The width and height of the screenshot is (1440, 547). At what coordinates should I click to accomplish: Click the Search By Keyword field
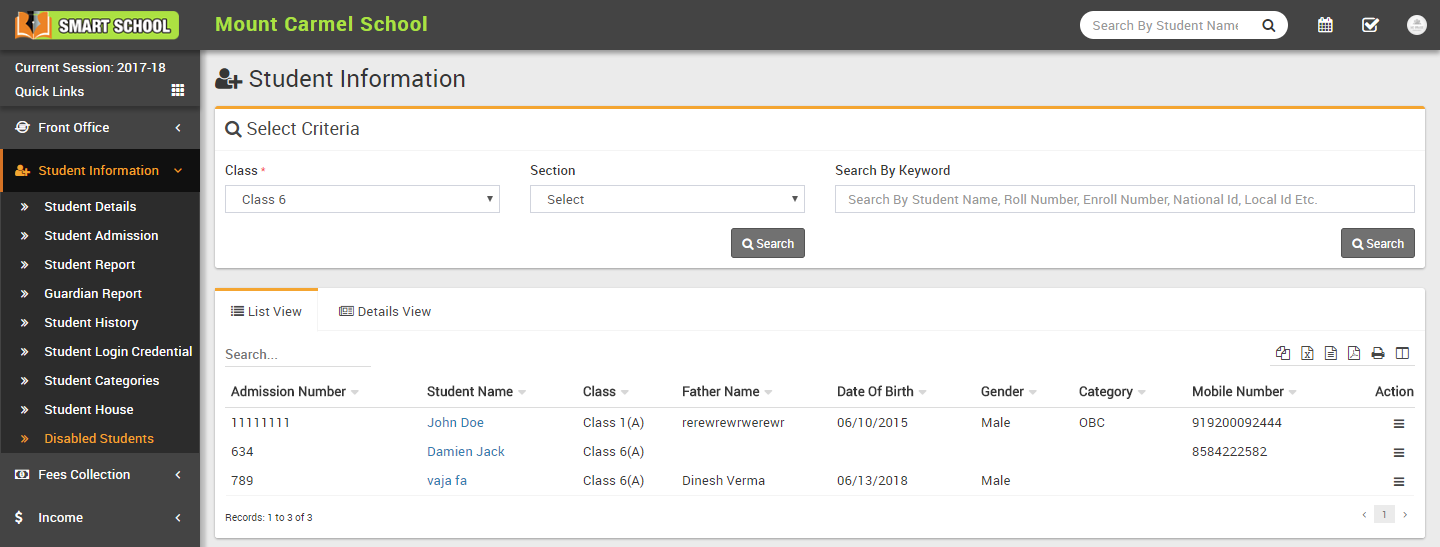pyautogui.click(x=1124, y=199)
